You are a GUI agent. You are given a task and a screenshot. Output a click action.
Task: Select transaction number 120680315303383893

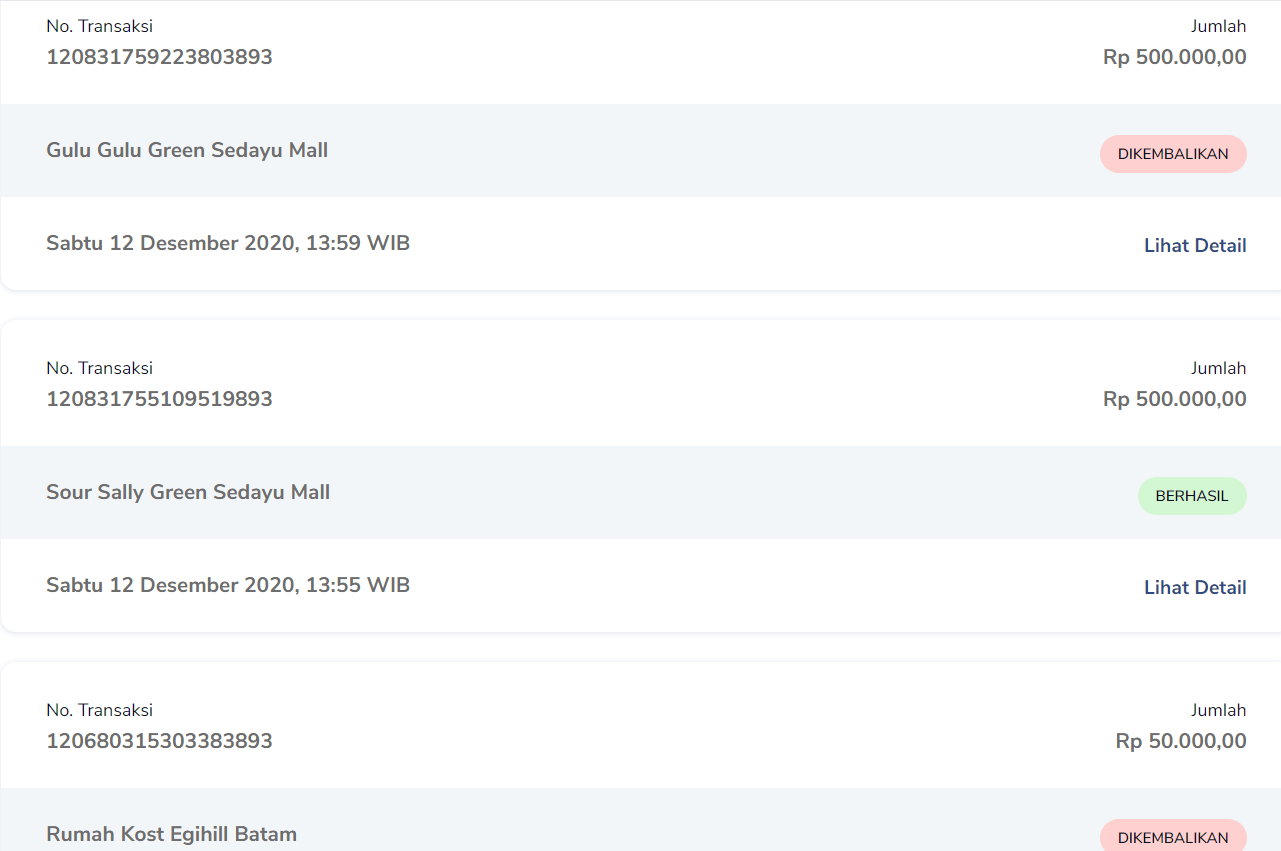(159, 741)
